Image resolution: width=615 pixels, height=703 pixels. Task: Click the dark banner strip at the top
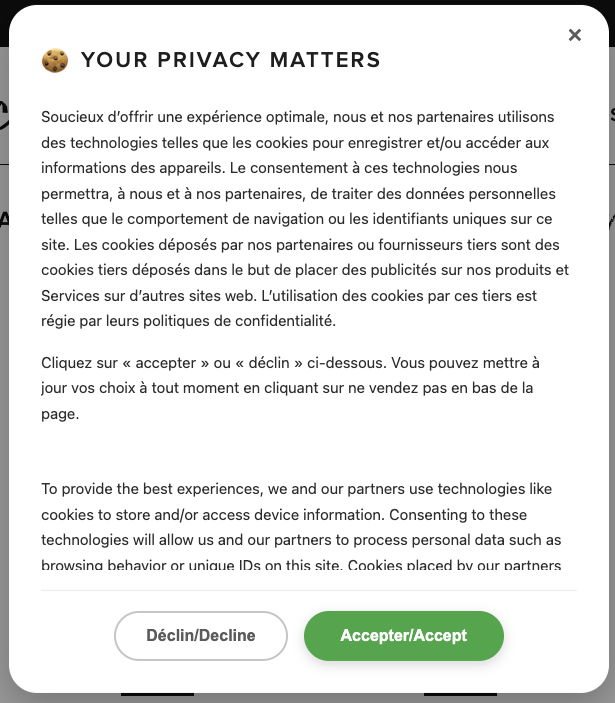pos(307,2)
